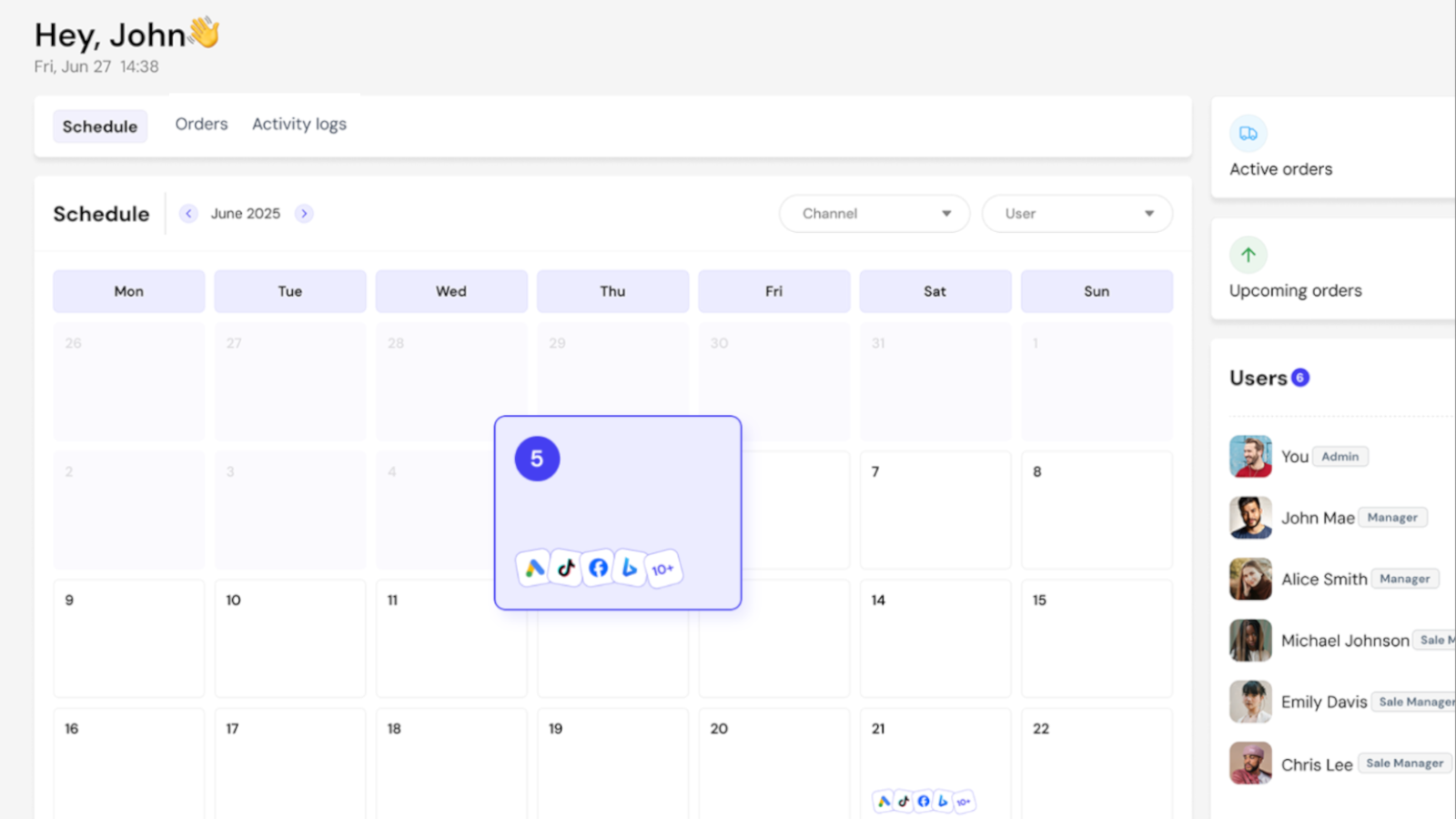The image size is (1456, 819).
Task: Go to the previous month
Action: click(188, 213)
